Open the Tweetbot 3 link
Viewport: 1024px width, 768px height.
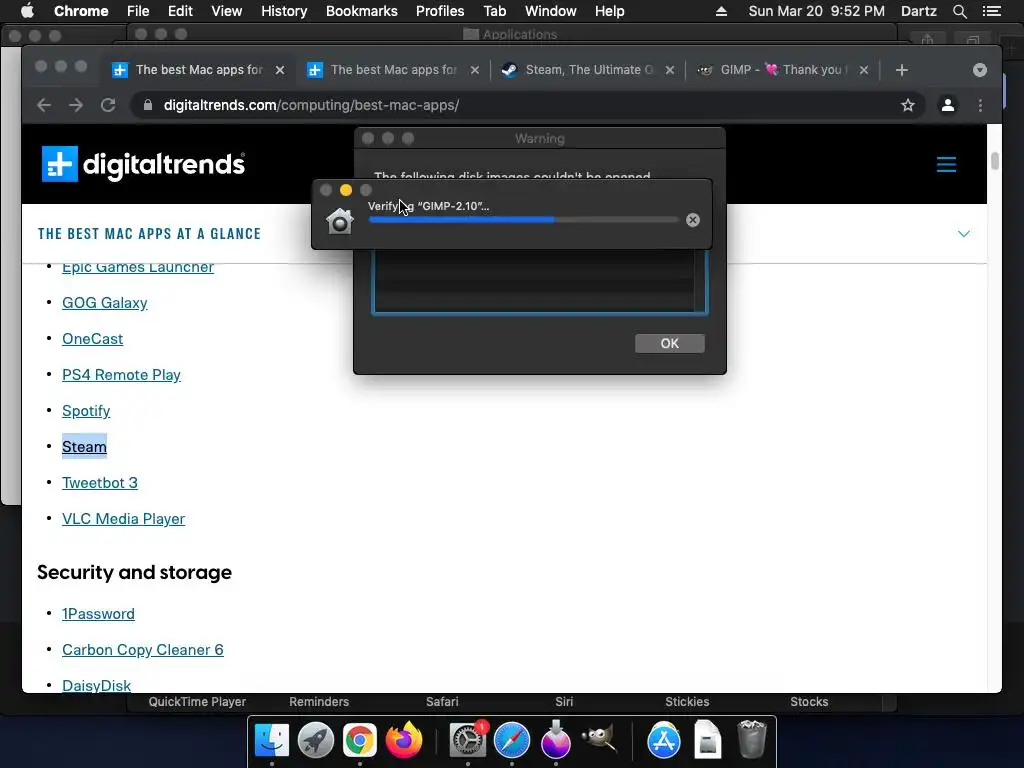[x=100, y=483]
